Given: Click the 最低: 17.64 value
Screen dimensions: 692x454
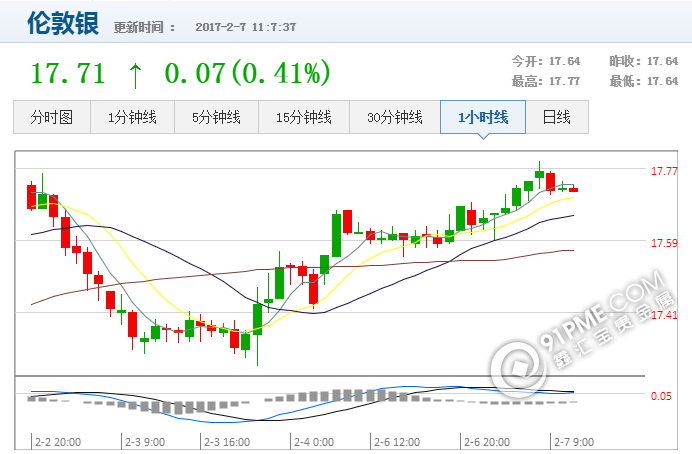Looking at the screenshot, I should tap(644, 81).
